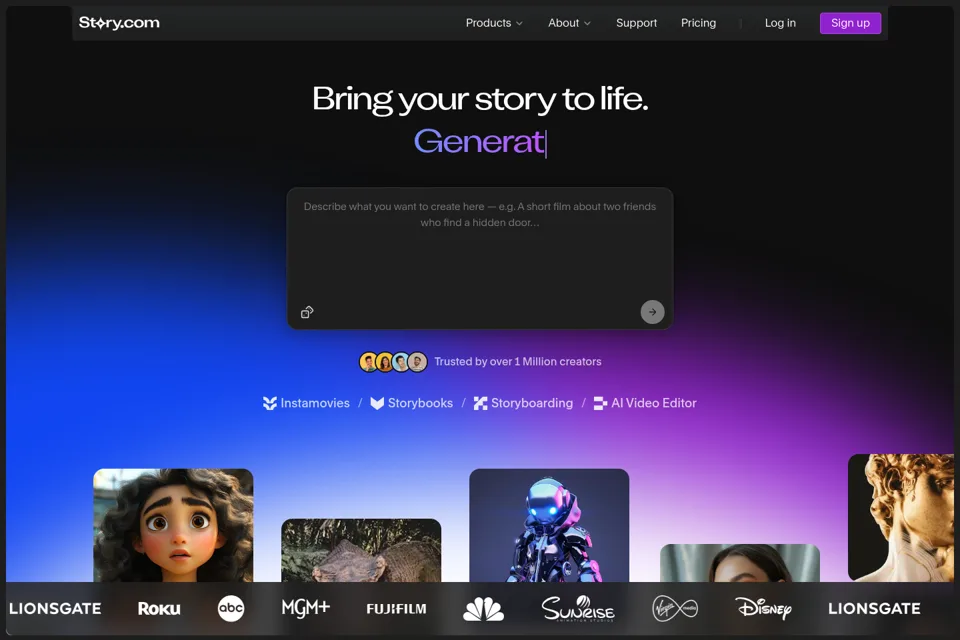Click the 'Bring your story to life.' heading
The height and width of the screenshot is (640, 960).
tap(480, 99)
